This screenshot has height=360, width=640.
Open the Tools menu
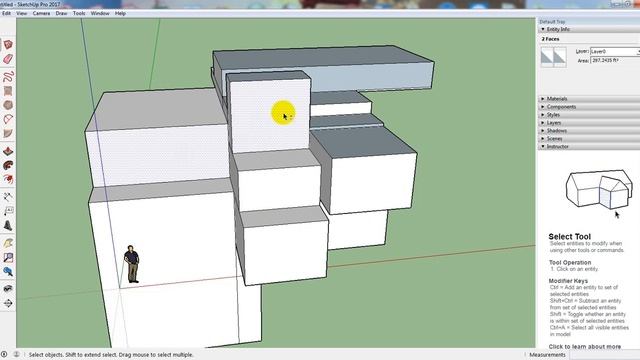pyautogui.click(x=79, y=13)
